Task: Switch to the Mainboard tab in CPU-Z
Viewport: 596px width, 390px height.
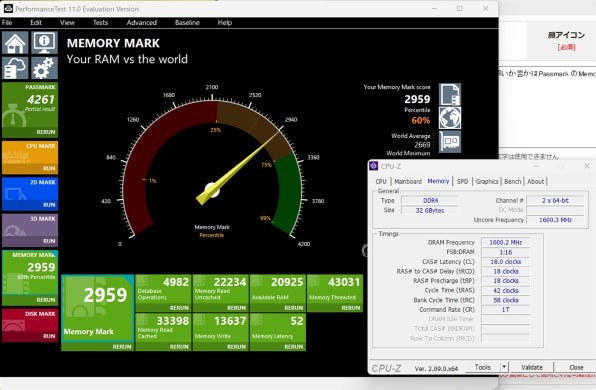Action: 408,181
